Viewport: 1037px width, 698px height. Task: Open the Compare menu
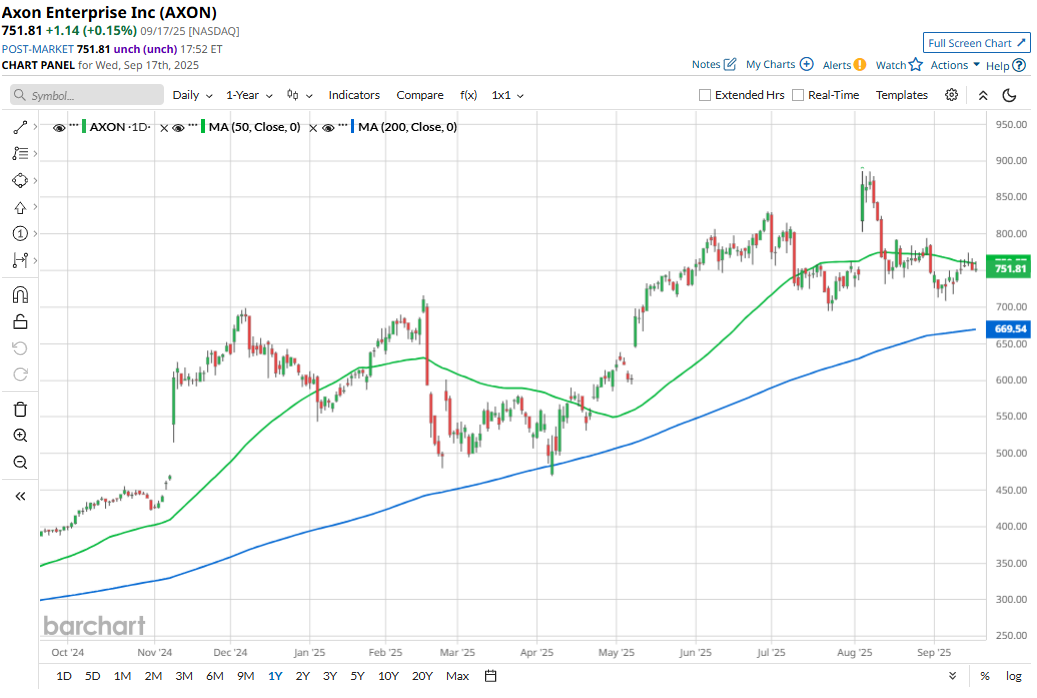(420, 95)
